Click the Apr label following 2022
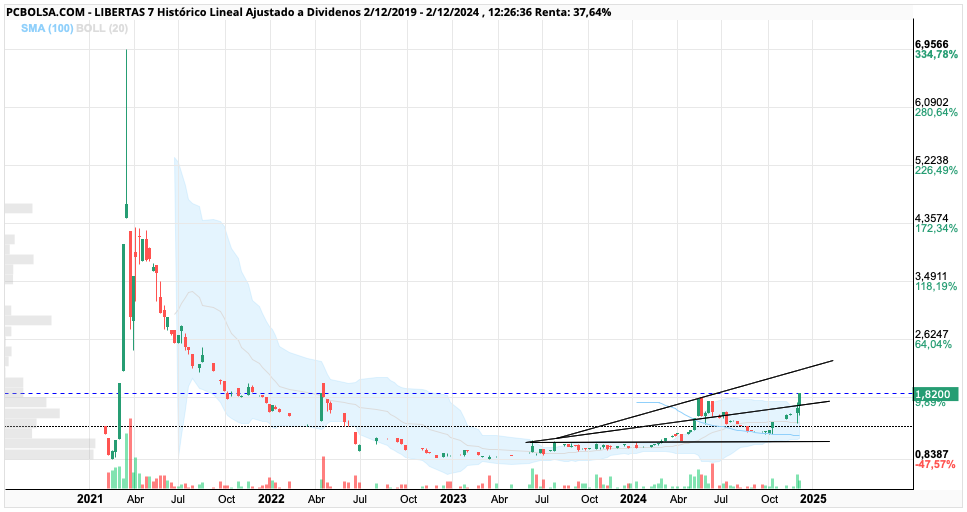This screenshot has height=512, width=967. coord(316,499)
